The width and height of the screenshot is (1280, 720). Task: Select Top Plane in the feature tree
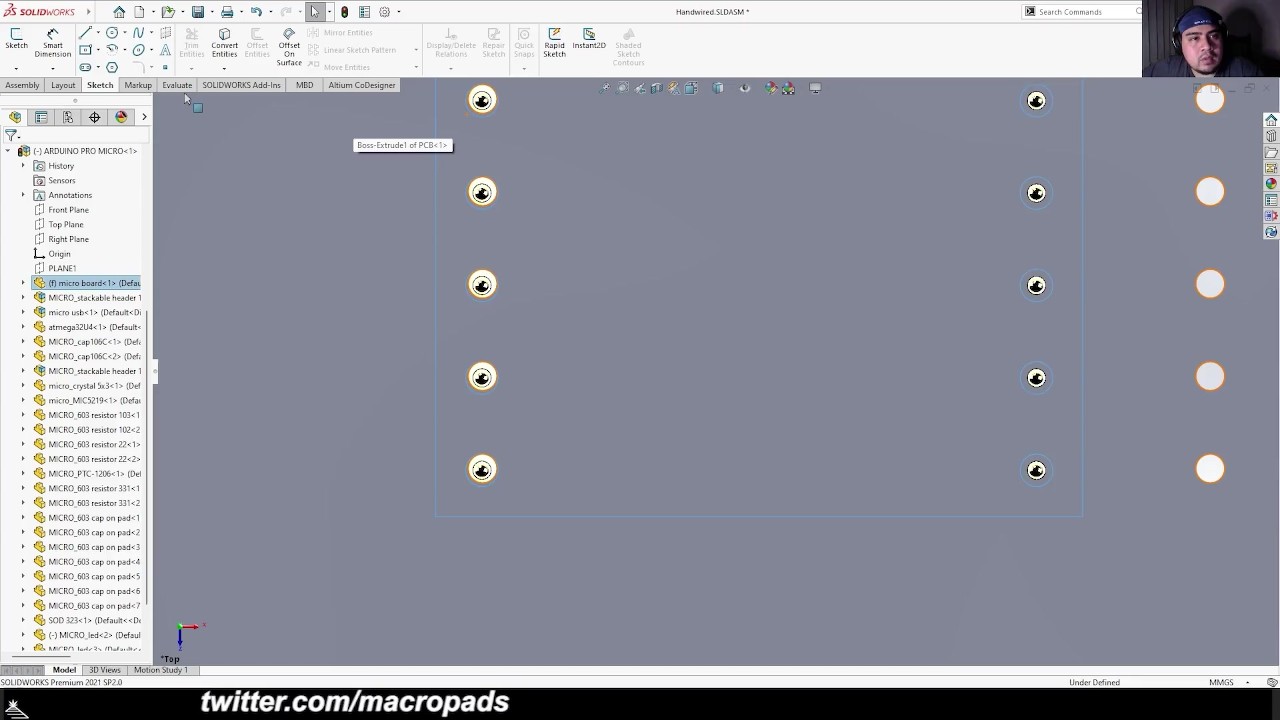coord(66,224)
